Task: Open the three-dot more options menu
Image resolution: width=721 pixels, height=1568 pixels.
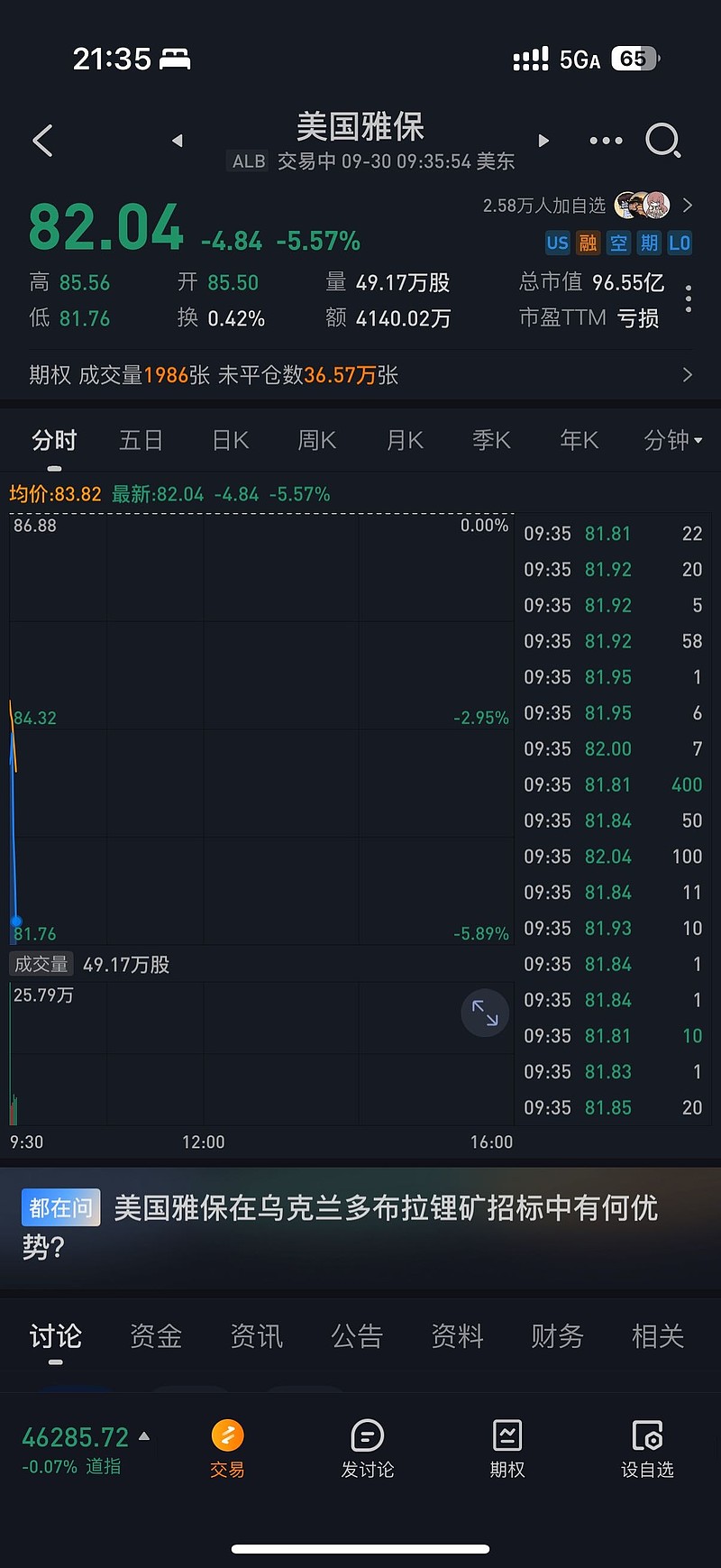Action: pos(606,141)
